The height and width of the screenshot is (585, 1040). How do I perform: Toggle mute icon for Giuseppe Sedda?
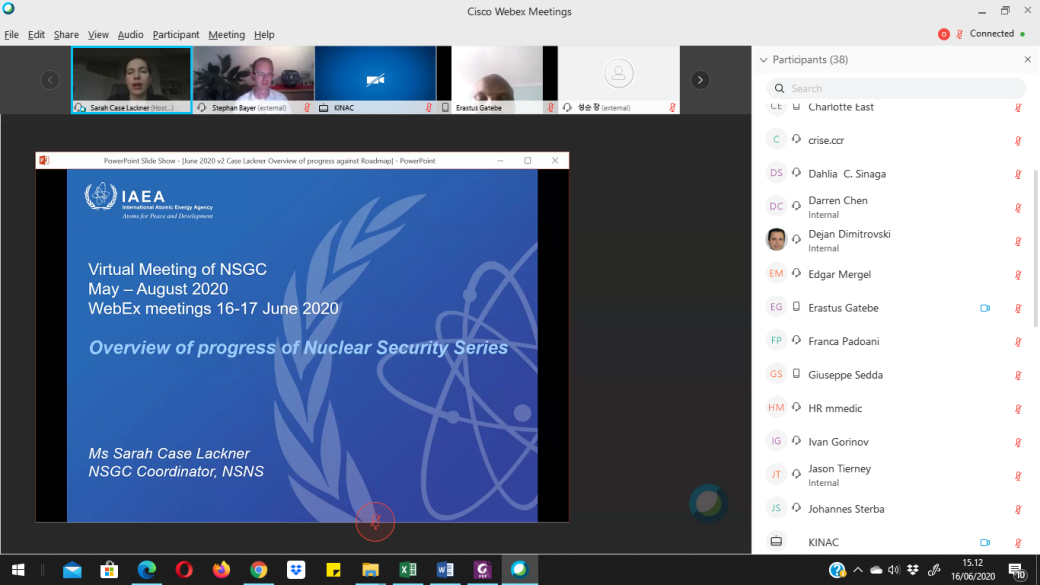coord(1018,375)
